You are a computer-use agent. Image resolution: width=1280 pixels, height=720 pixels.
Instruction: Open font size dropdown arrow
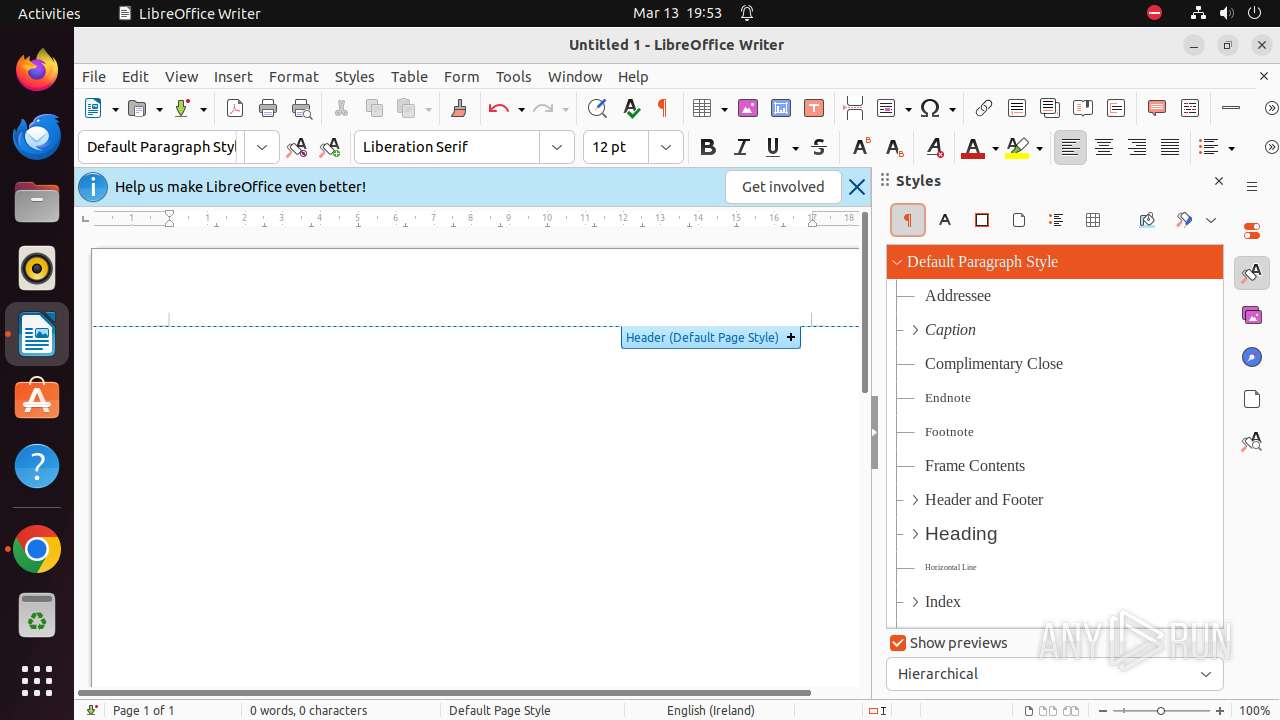(666, 147)
